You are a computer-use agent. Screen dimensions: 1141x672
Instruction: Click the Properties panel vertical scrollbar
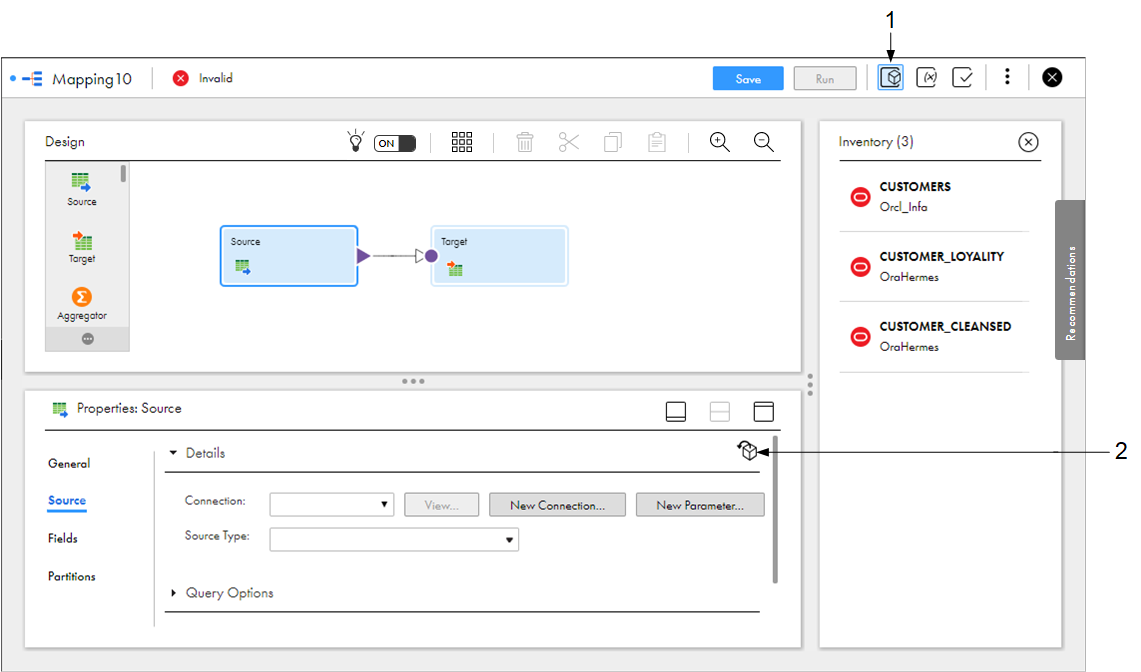coord(775,510)
